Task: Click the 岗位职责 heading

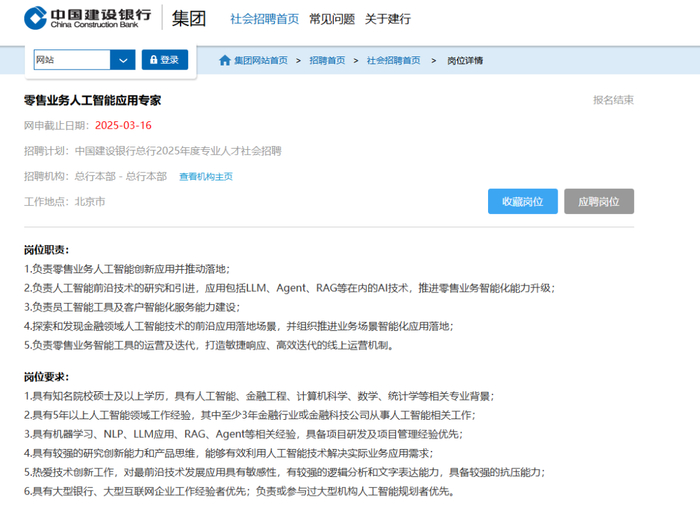Action: click(x=46, y=250)
